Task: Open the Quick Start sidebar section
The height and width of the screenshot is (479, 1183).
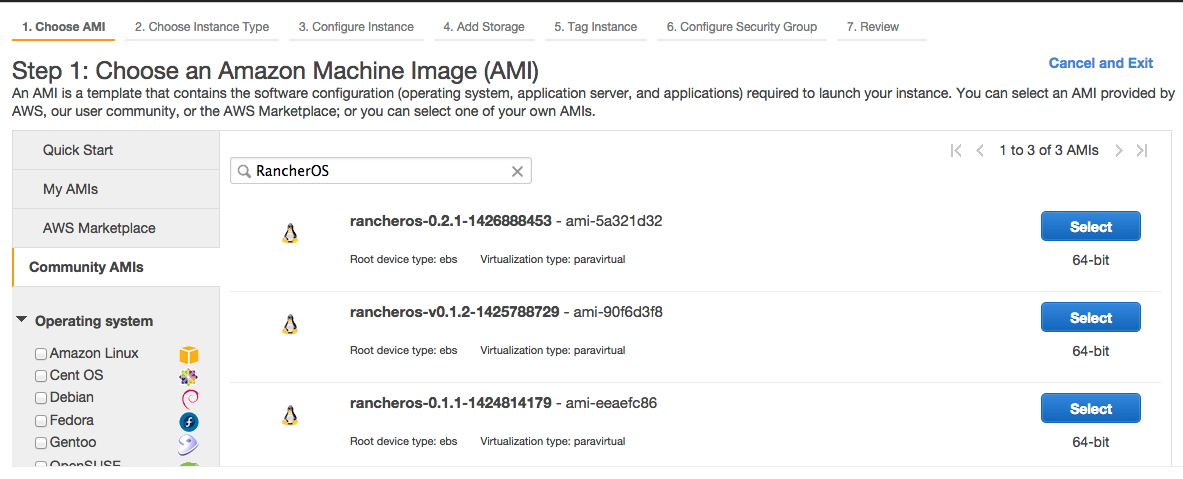Action: pyautogui.click(x=116, y=150)
